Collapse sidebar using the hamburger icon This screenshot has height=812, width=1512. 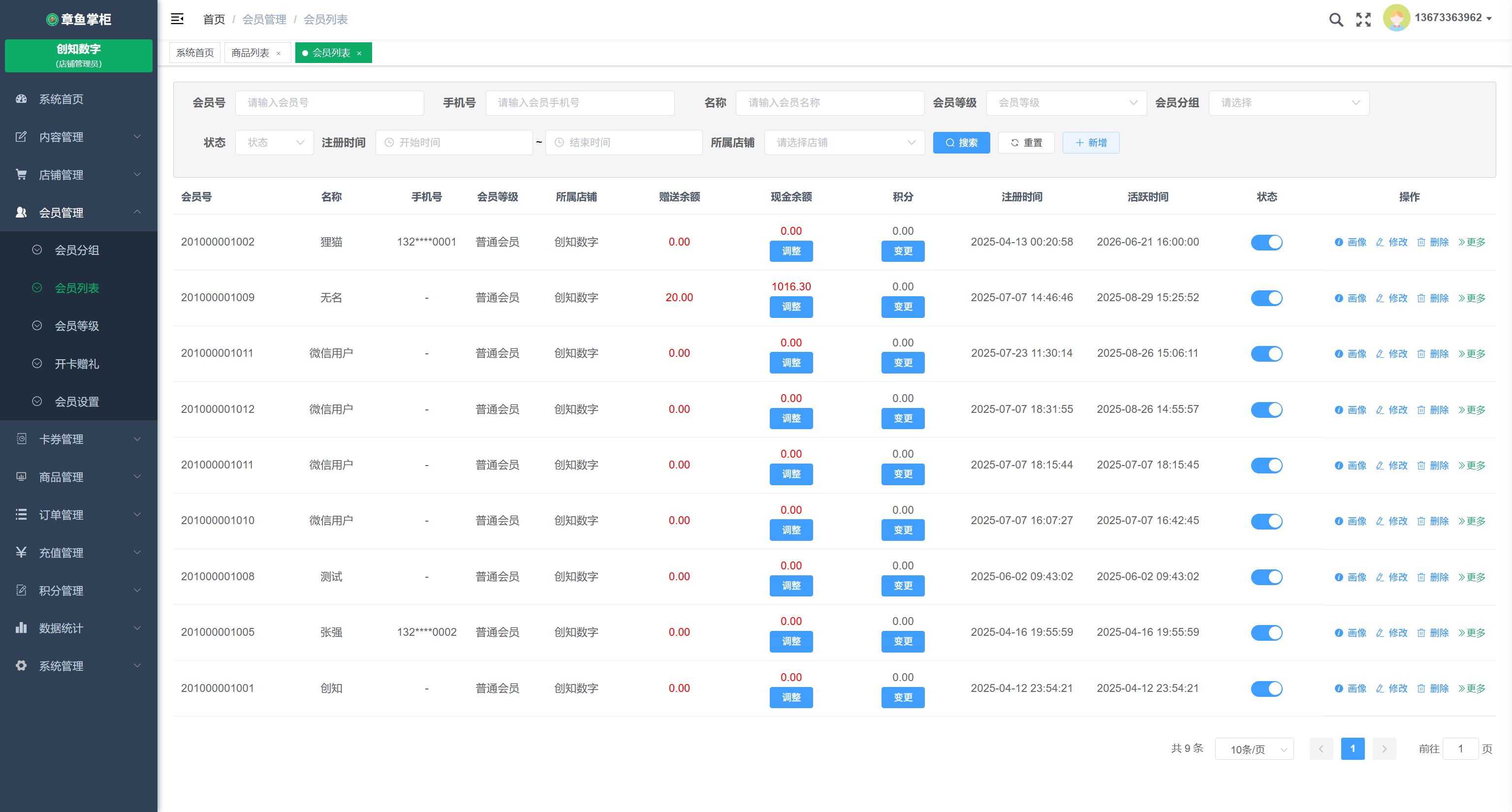pyautogui.click(x=177, y=19)
